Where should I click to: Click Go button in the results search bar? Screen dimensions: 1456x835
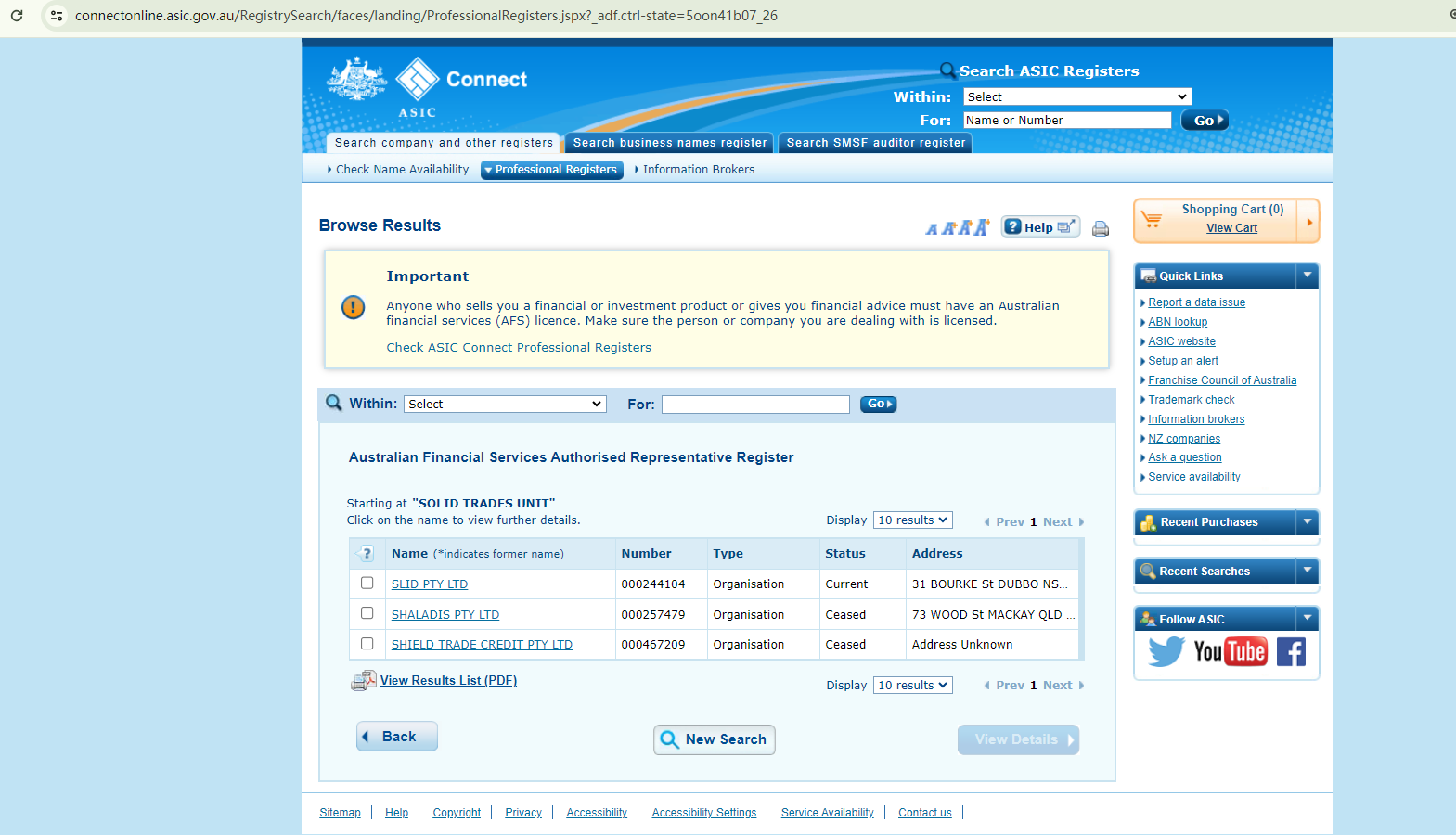tap(878, 405)
